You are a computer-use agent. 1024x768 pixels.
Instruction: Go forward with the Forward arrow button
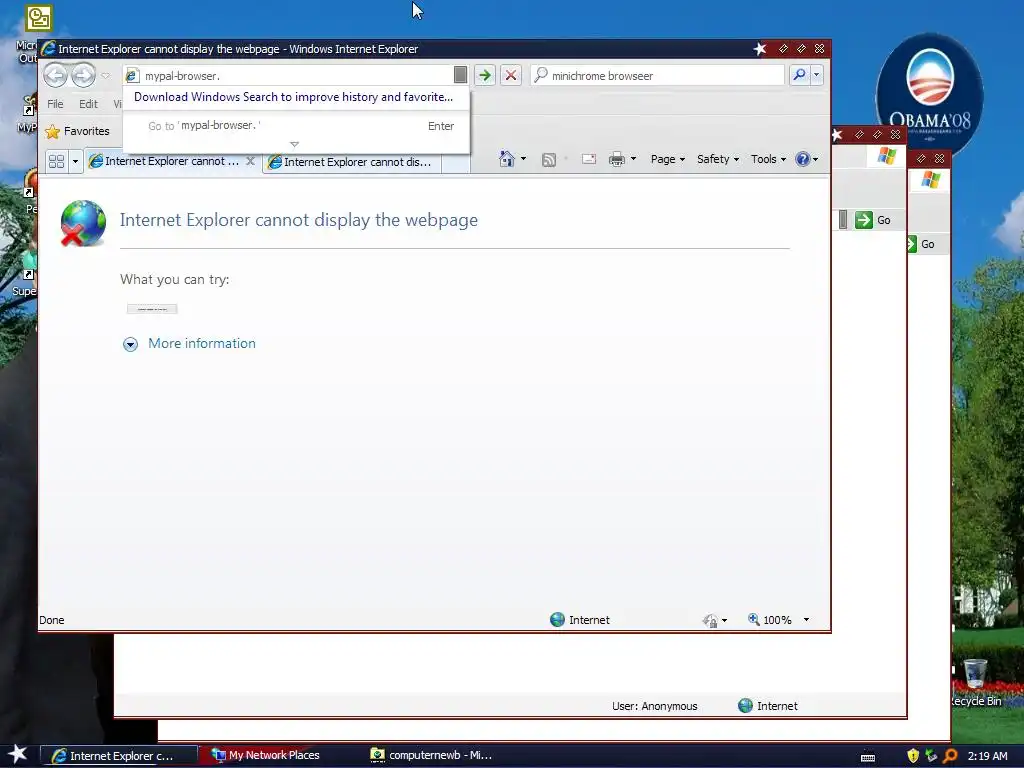click(x=83, y=76)
